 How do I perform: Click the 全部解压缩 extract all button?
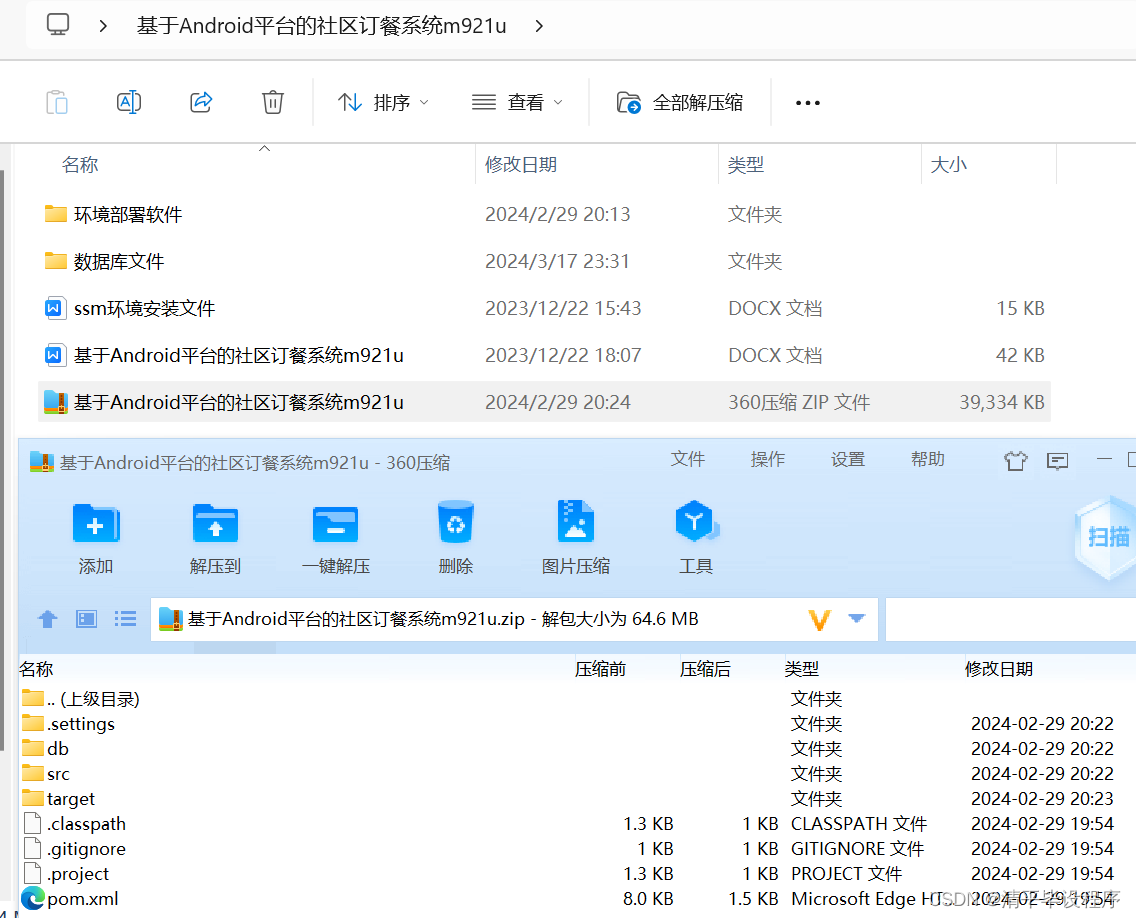(x=680, y=103)
